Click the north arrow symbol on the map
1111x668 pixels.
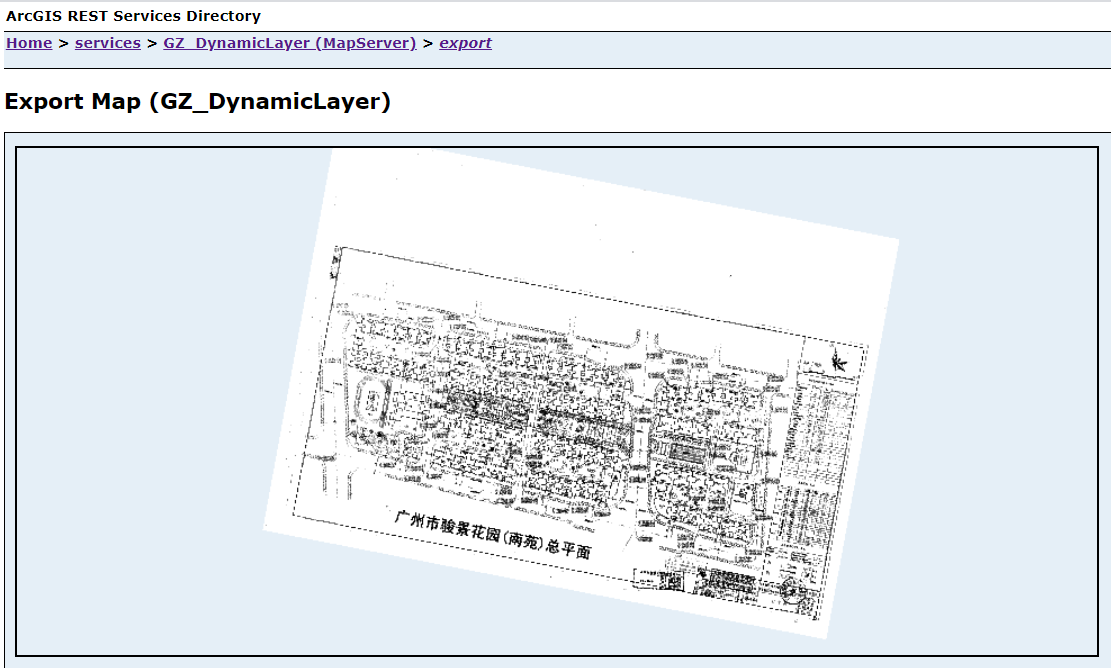coord(839,361)
